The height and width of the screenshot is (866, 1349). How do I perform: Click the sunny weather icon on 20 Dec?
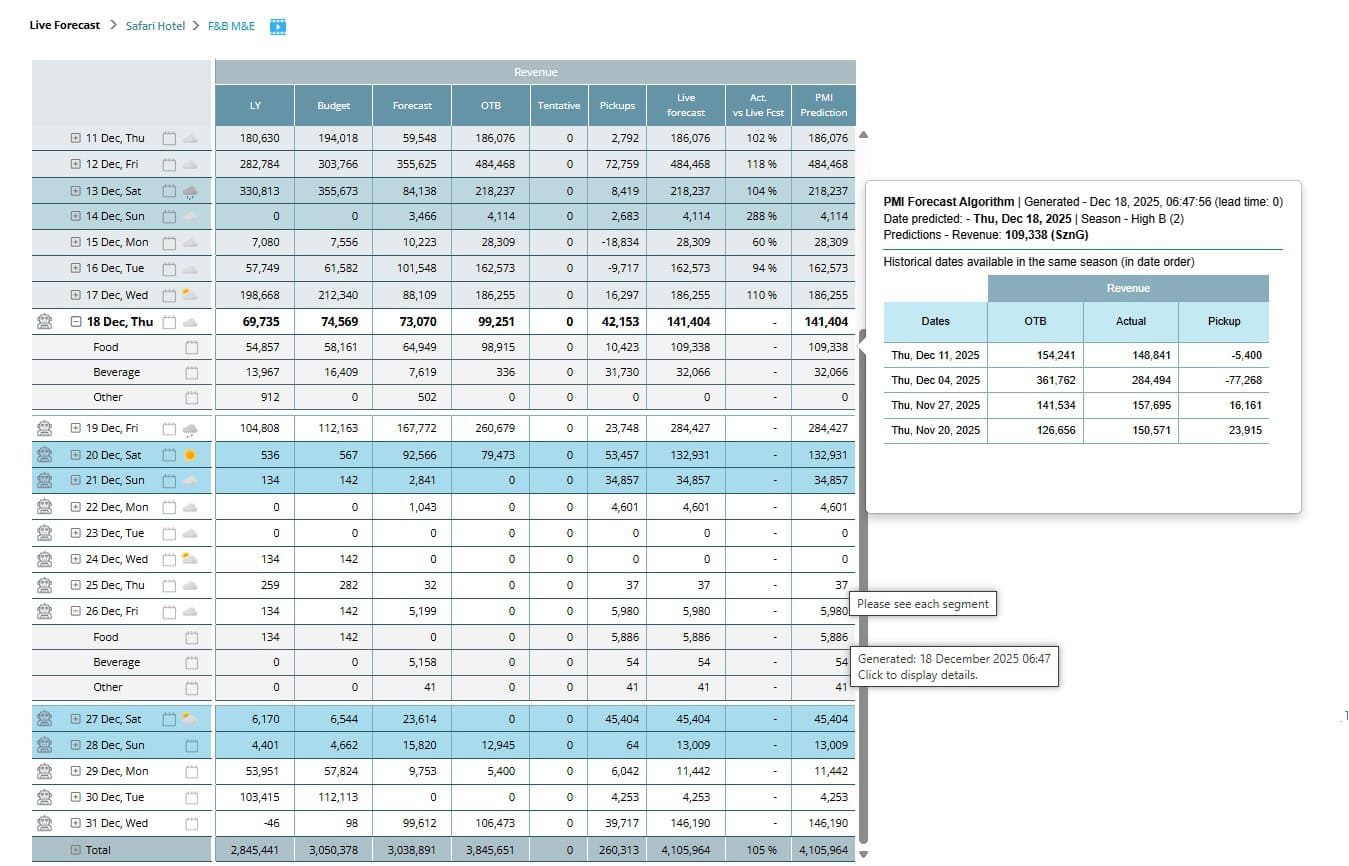[190, 455]
